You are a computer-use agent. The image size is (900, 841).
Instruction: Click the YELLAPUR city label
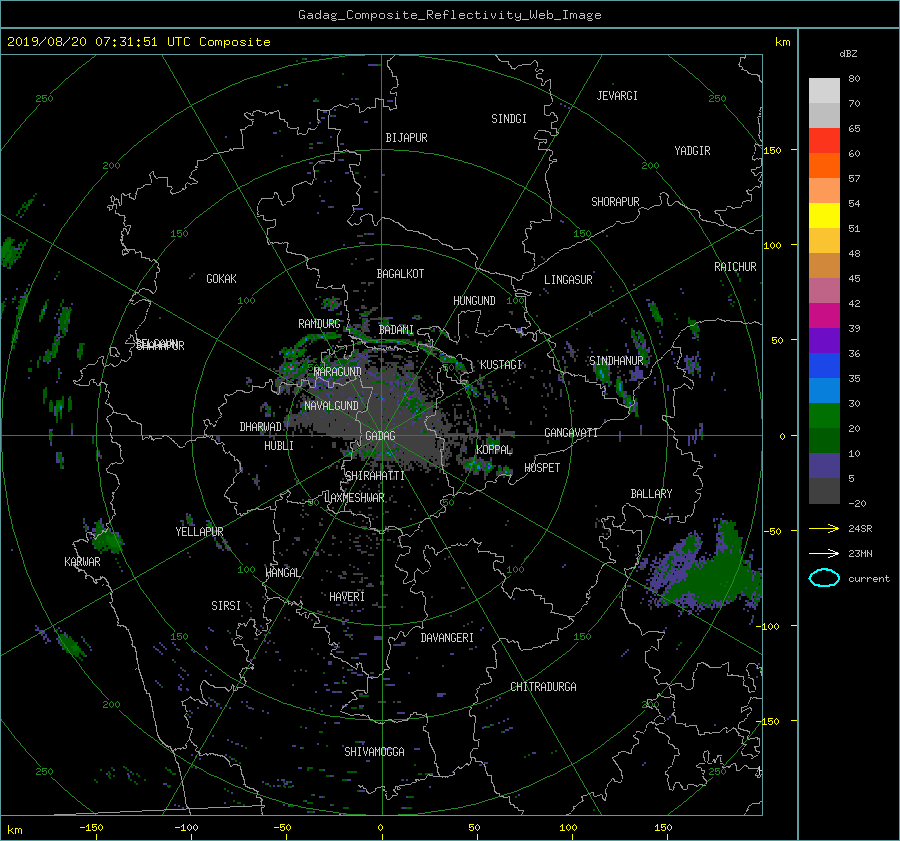199,532
